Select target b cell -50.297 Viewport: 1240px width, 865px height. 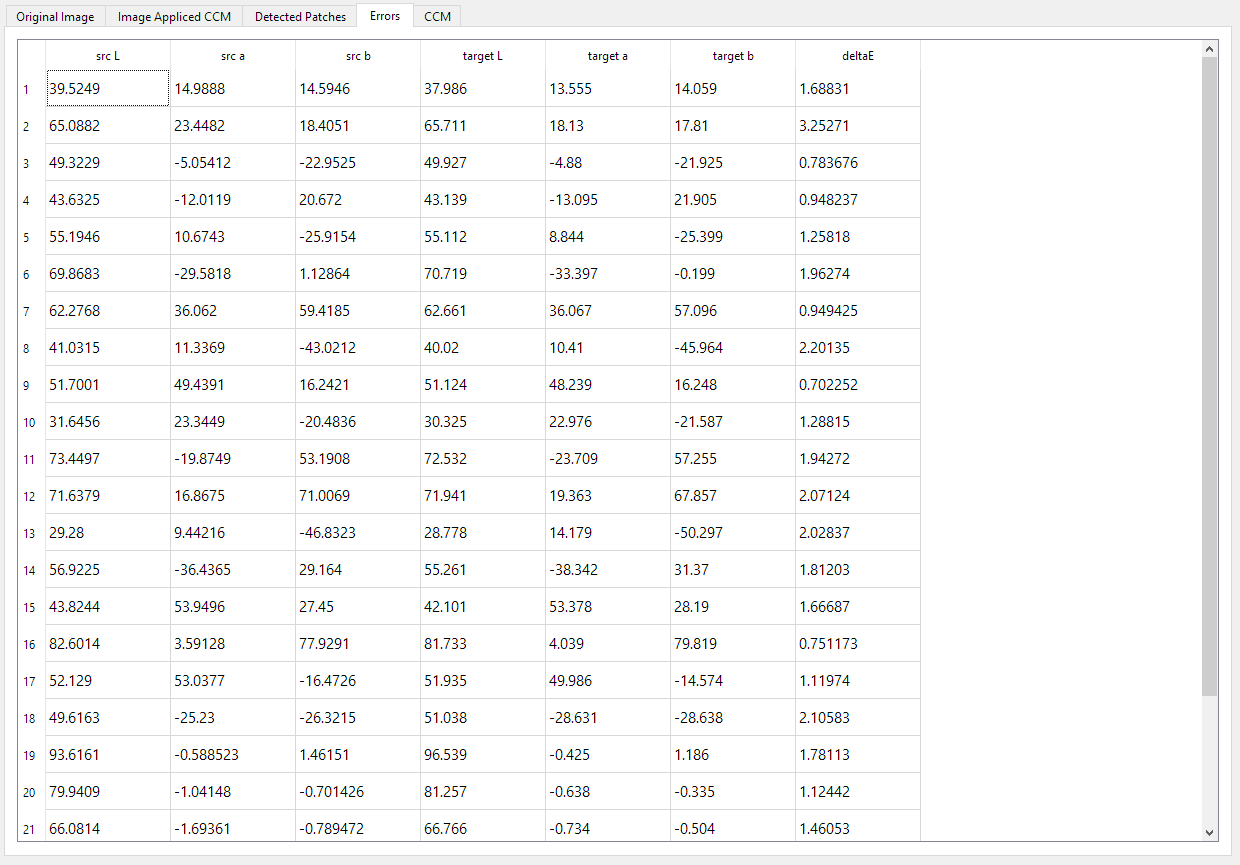733,533
